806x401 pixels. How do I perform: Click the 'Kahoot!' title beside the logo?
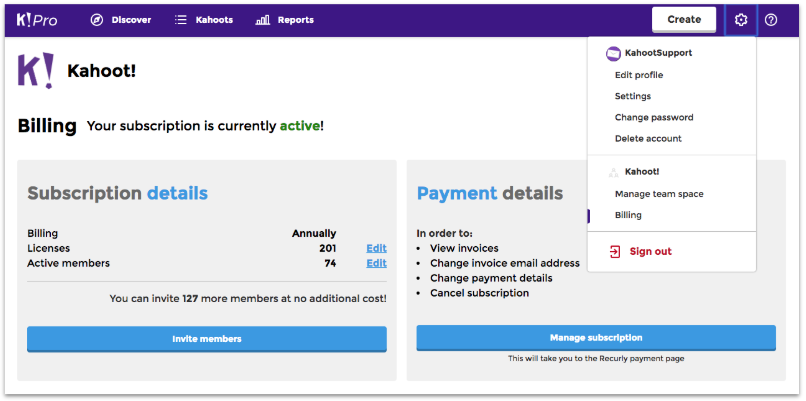101,71
